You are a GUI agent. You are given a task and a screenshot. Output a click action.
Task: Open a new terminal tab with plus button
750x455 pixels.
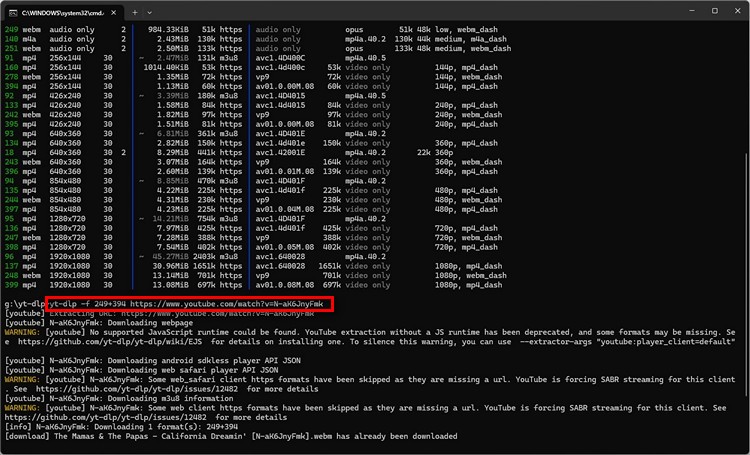coord(136,11)
